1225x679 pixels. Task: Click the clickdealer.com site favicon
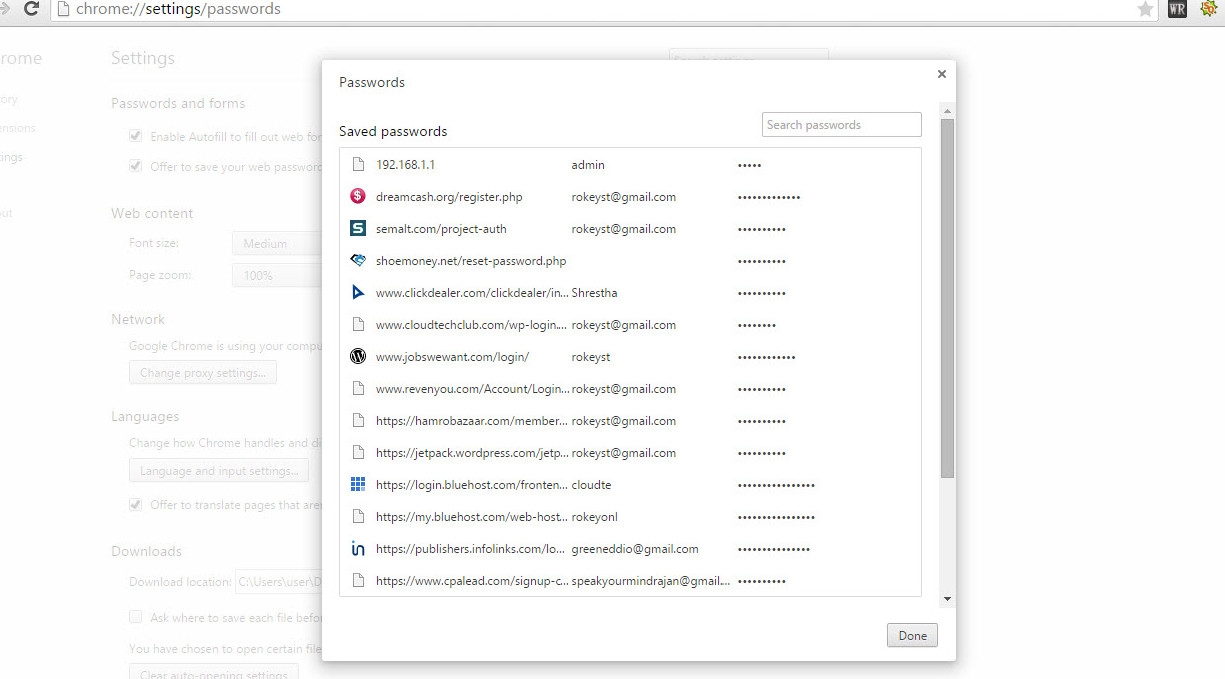click(x=358, y=293)
